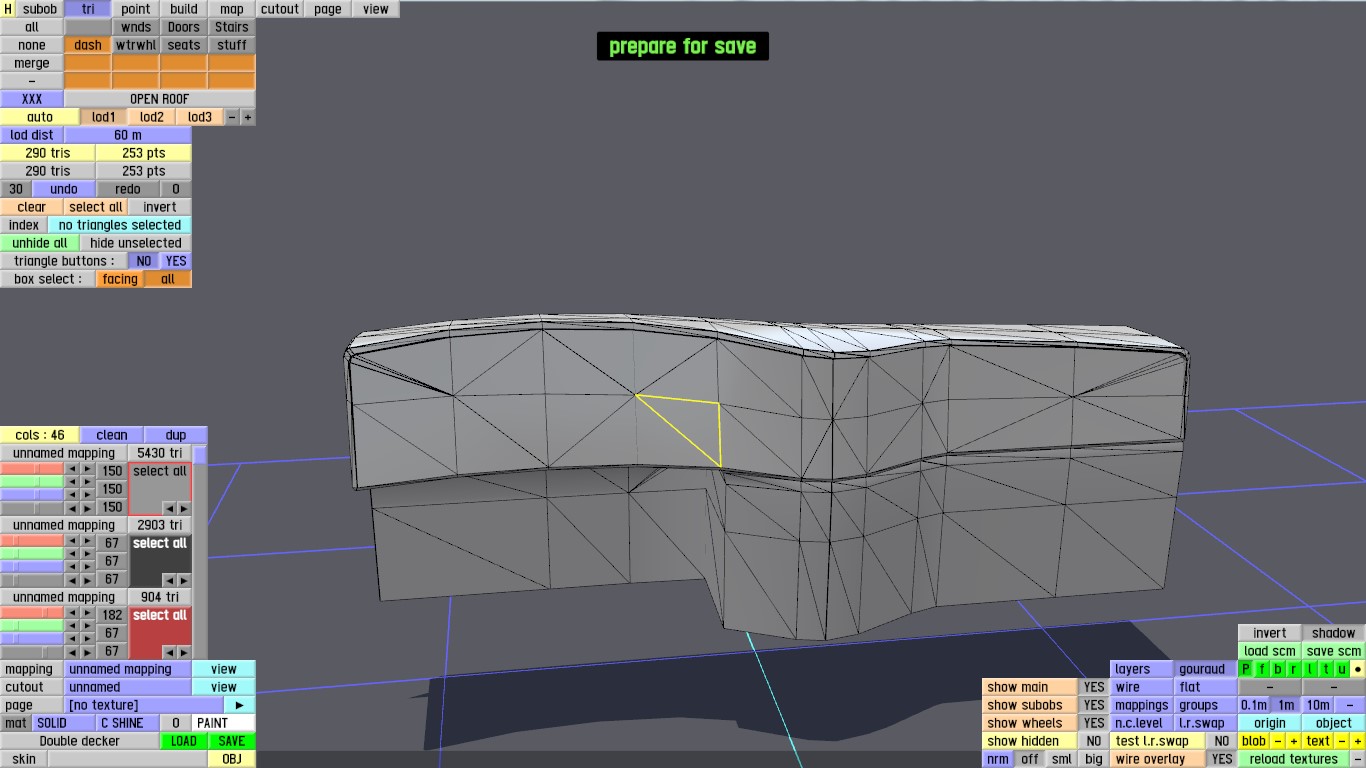Click left arrow on the 5430 tri swatch

pyautogui.click(x=169, y=508)
